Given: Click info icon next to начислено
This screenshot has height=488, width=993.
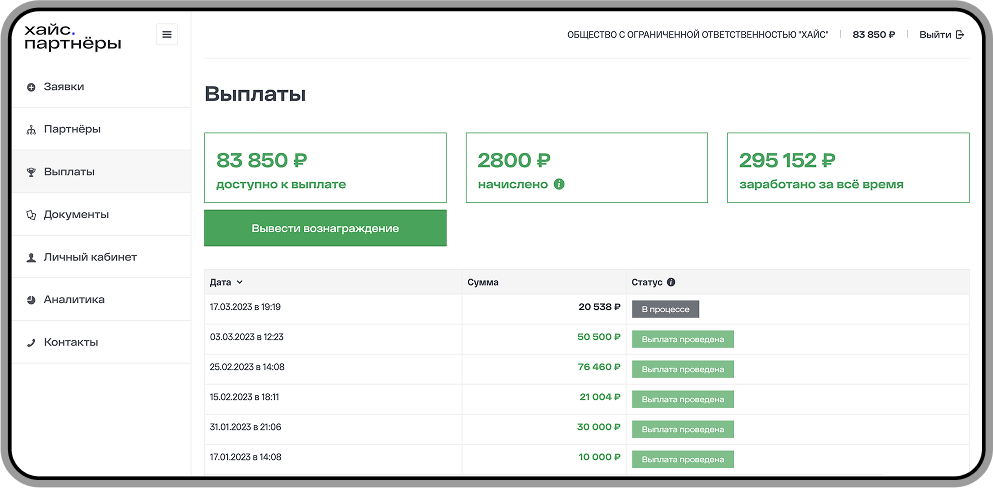Looking at the screenshot, I should point(559,184).
